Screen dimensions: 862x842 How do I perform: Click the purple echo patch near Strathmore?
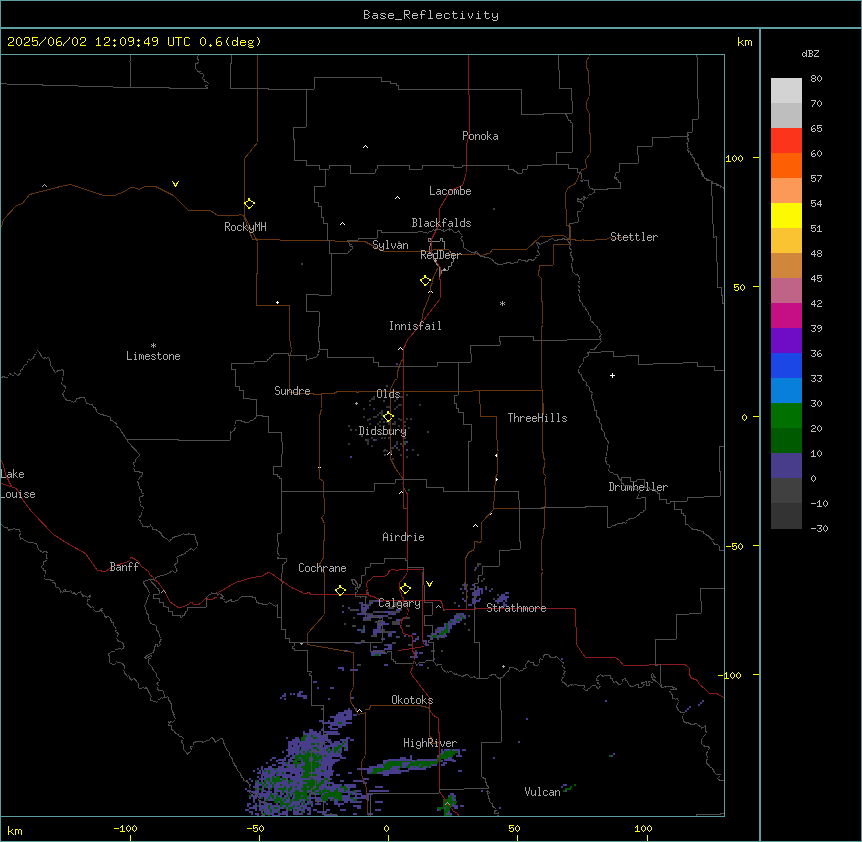(x=501, y=599)
